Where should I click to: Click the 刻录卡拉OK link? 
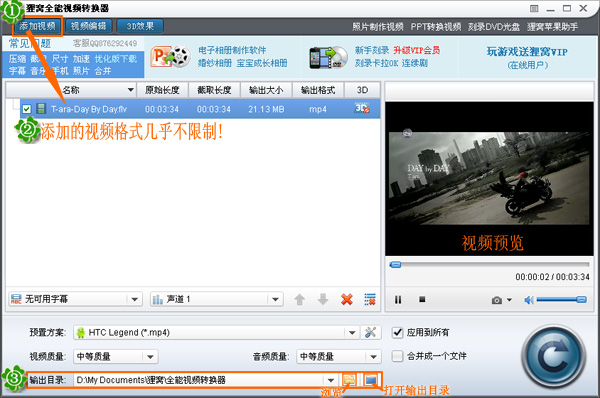(377, 63)
